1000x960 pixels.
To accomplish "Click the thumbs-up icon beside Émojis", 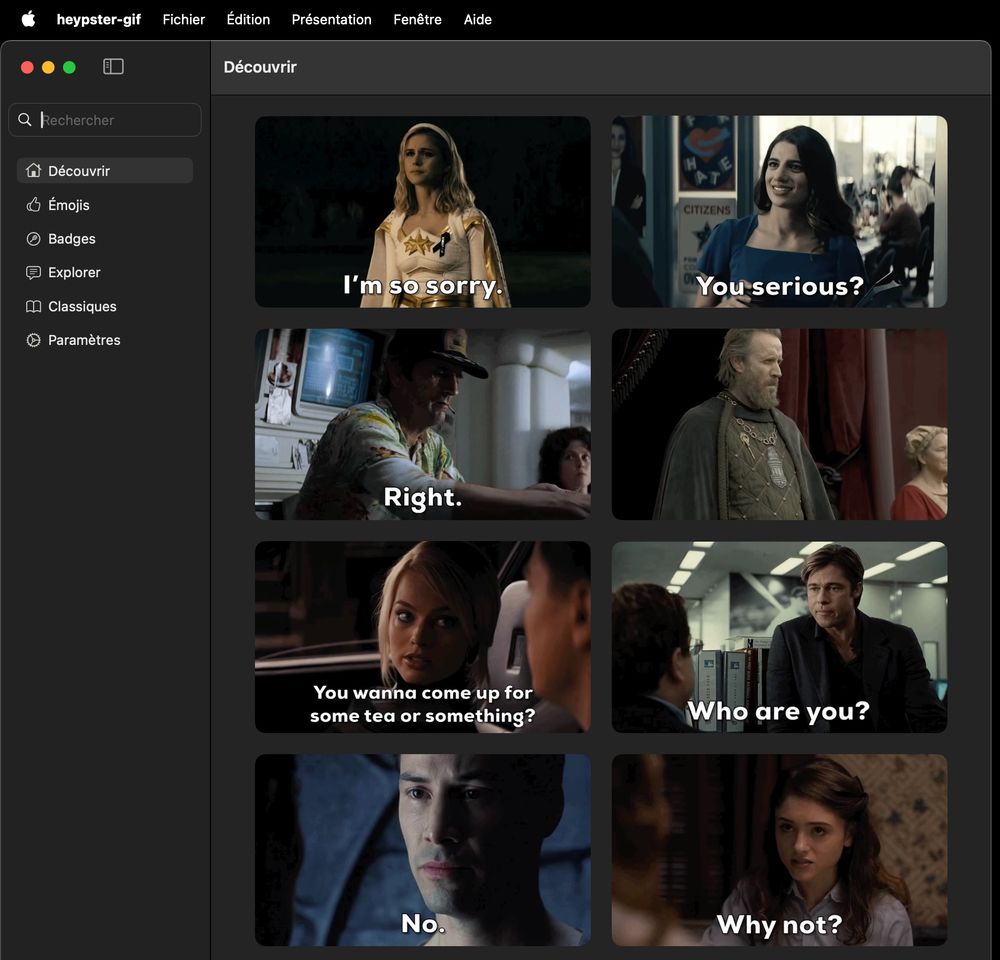I will [33, 205].
